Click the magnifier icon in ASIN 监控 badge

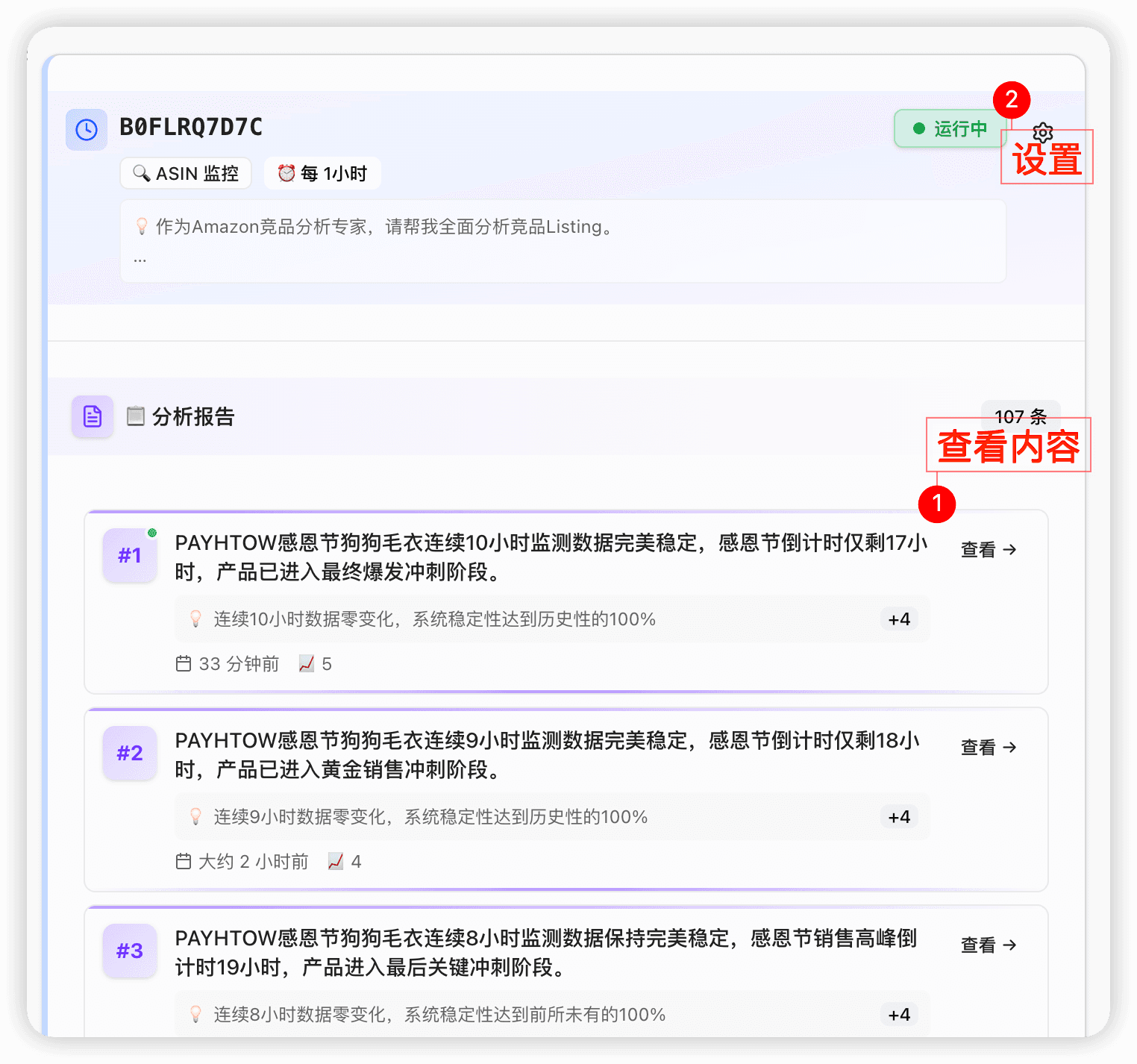point(142,172)
